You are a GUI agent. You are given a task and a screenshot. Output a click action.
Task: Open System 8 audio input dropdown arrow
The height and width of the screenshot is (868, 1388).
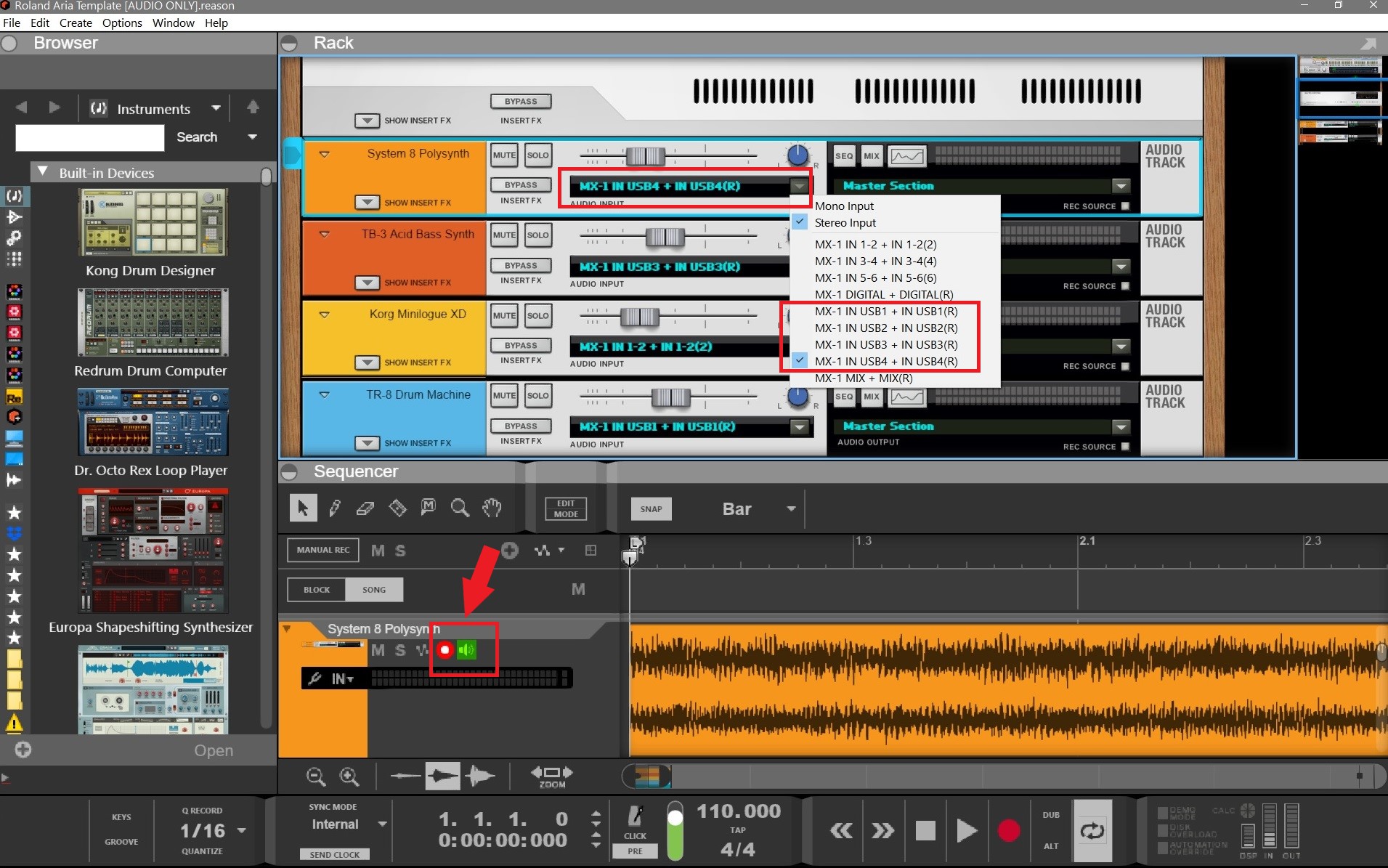(x=799, y=186)
